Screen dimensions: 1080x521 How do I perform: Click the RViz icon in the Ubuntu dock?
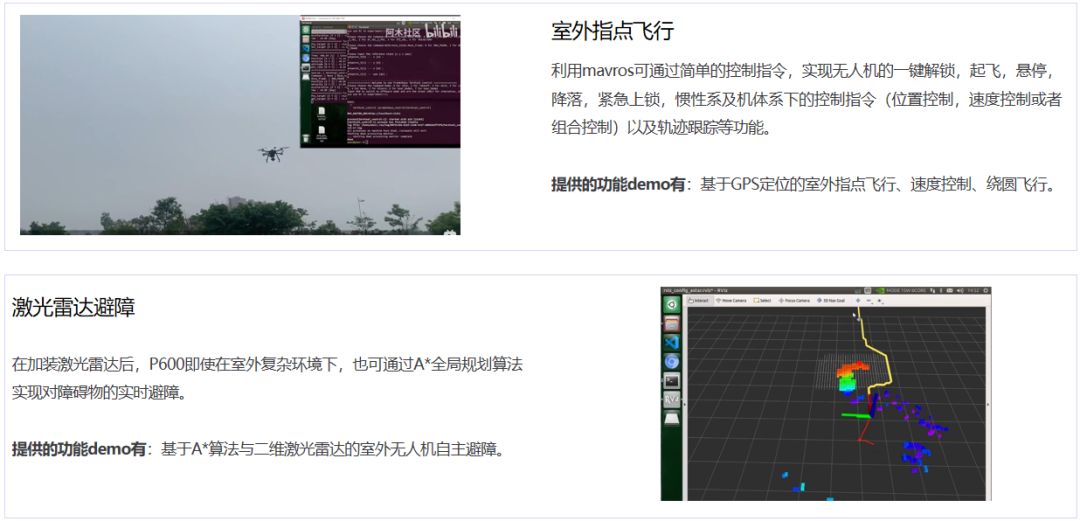pyautogui.click(x=672, y=399)
